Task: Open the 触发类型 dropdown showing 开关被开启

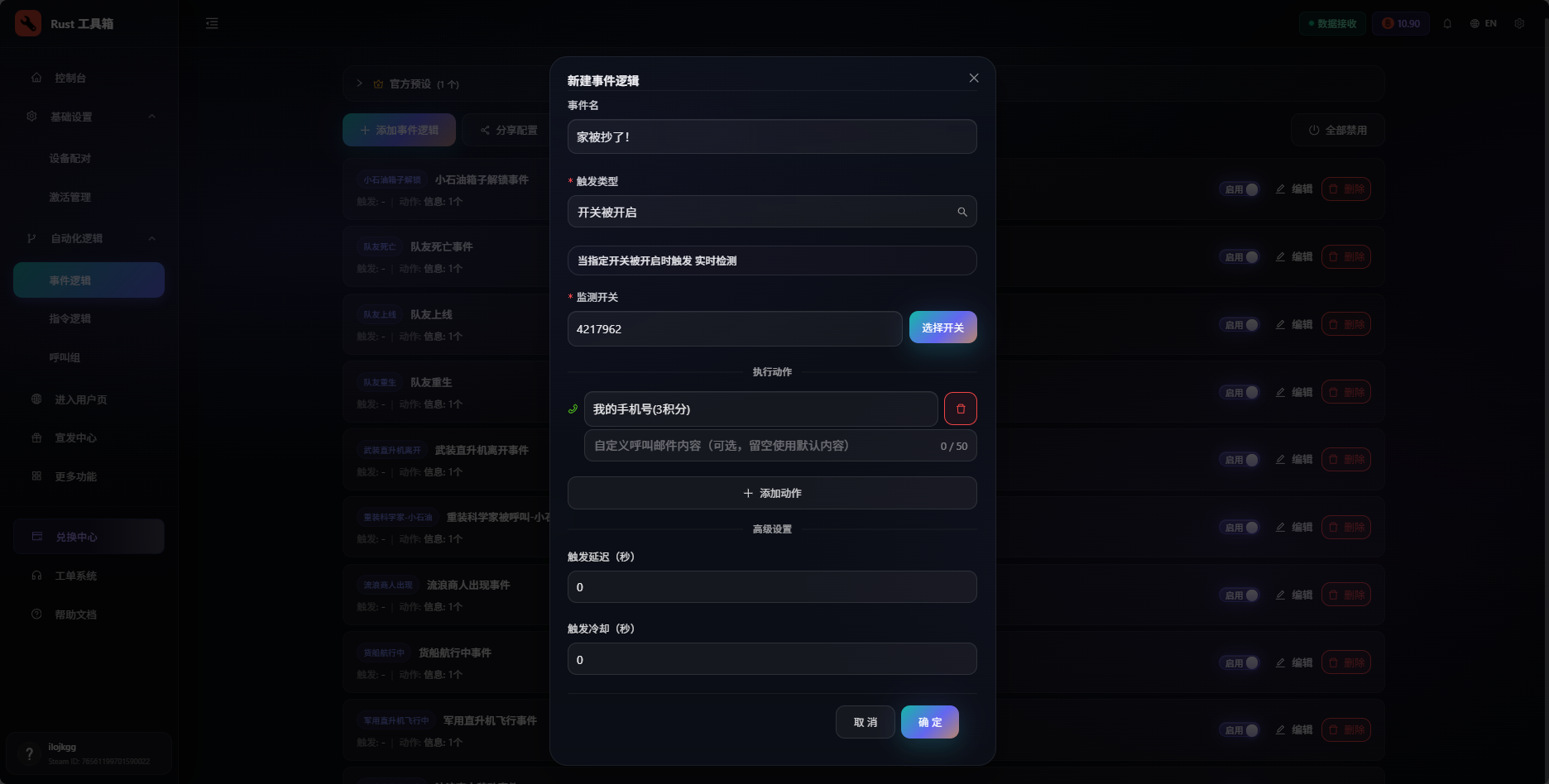Action: pyautogui.click(x=772, y=212)
